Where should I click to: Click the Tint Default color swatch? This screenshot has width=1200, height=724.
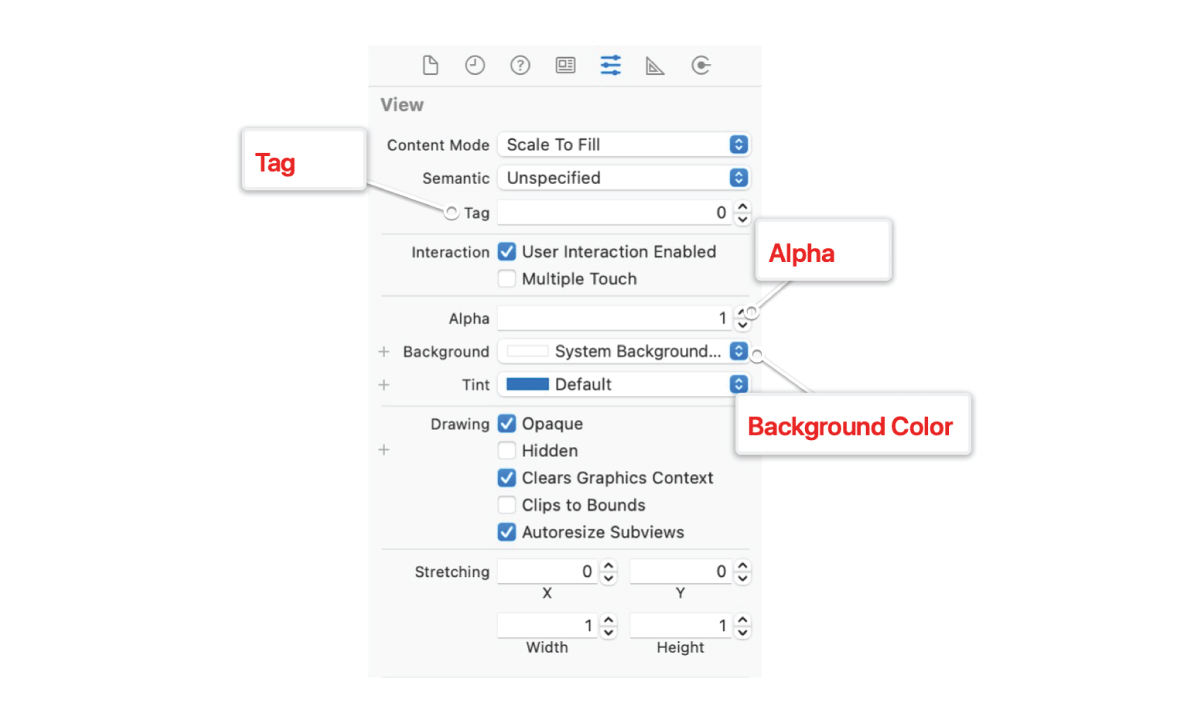pos(529,384)
